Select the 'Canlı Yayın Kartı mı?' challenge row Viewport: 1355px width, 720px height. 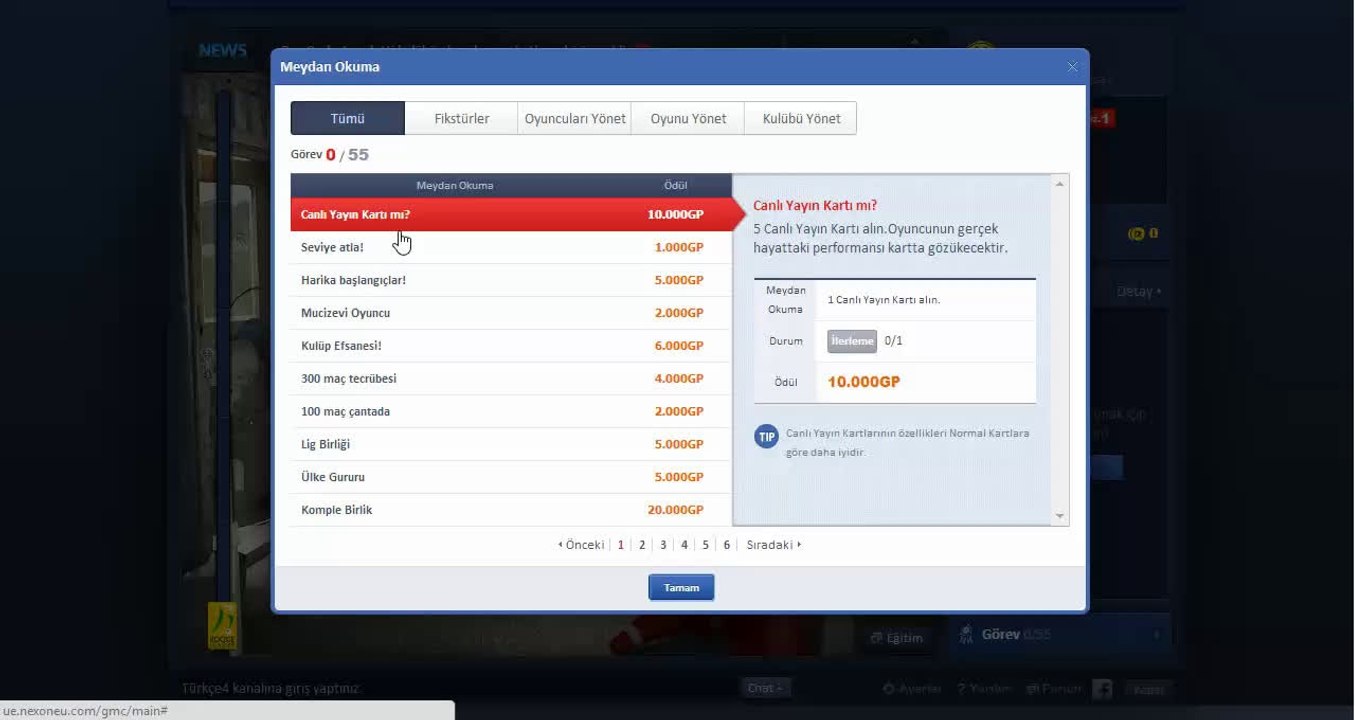[x=511, y=214]
